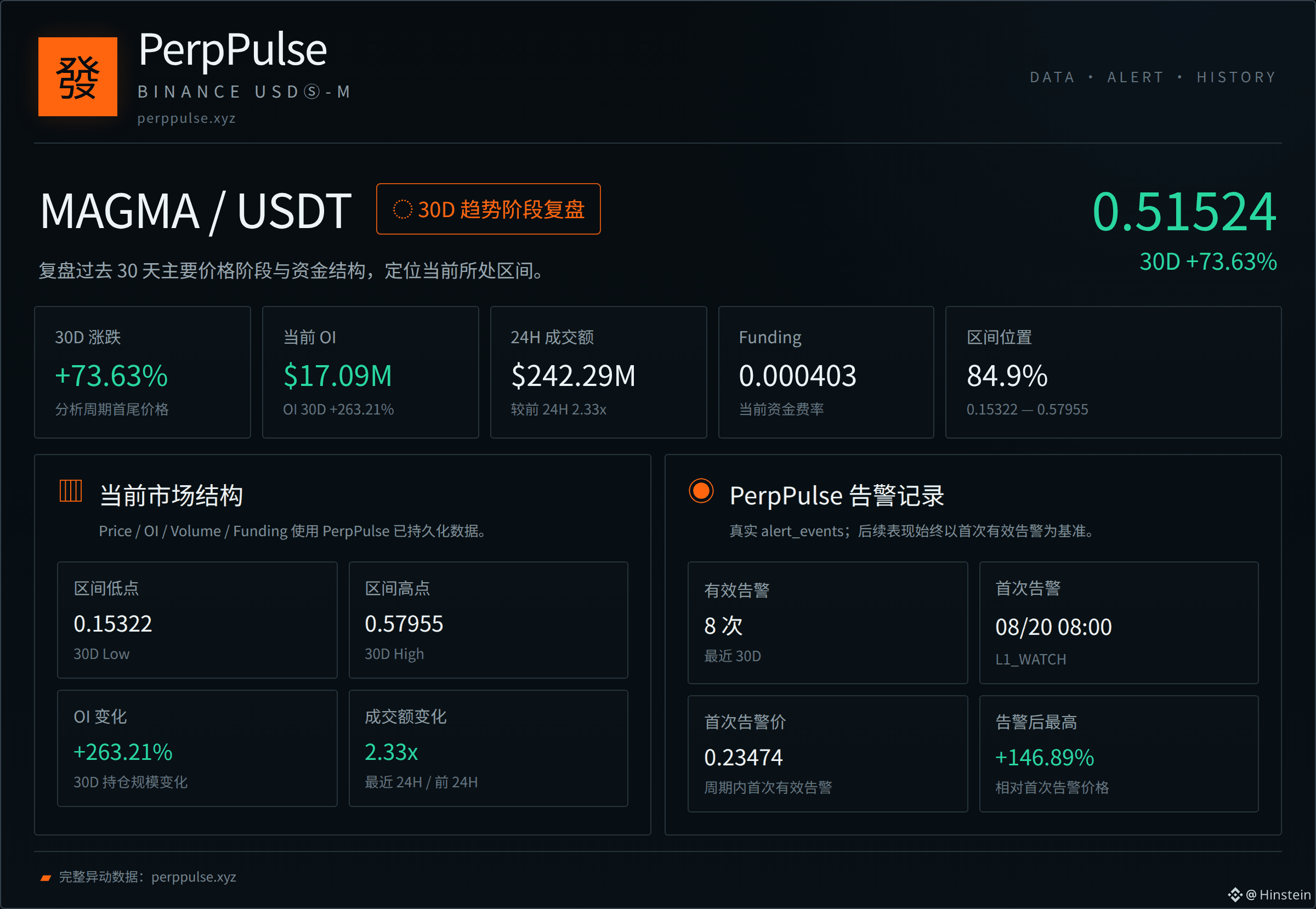Click the 30D Low caption
The width and height of the screenshot is (1316, 909).
[x=101, y=654]
